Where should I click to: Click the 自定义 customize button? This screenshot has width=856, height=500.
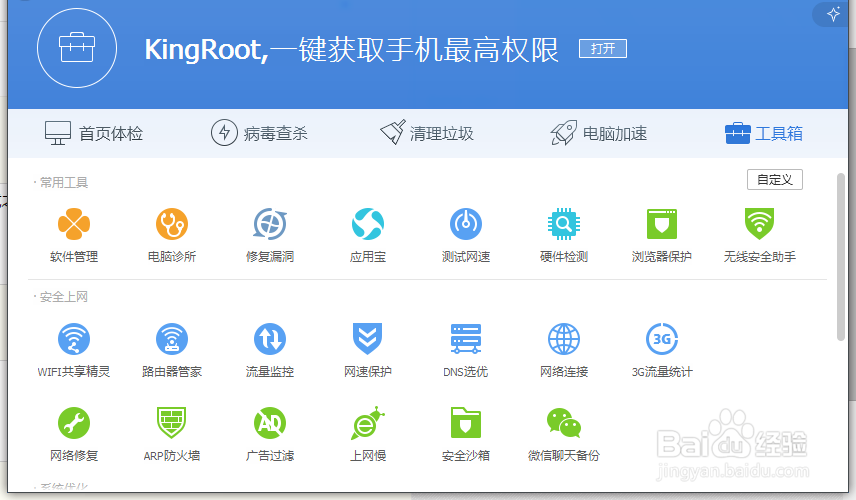775,180
